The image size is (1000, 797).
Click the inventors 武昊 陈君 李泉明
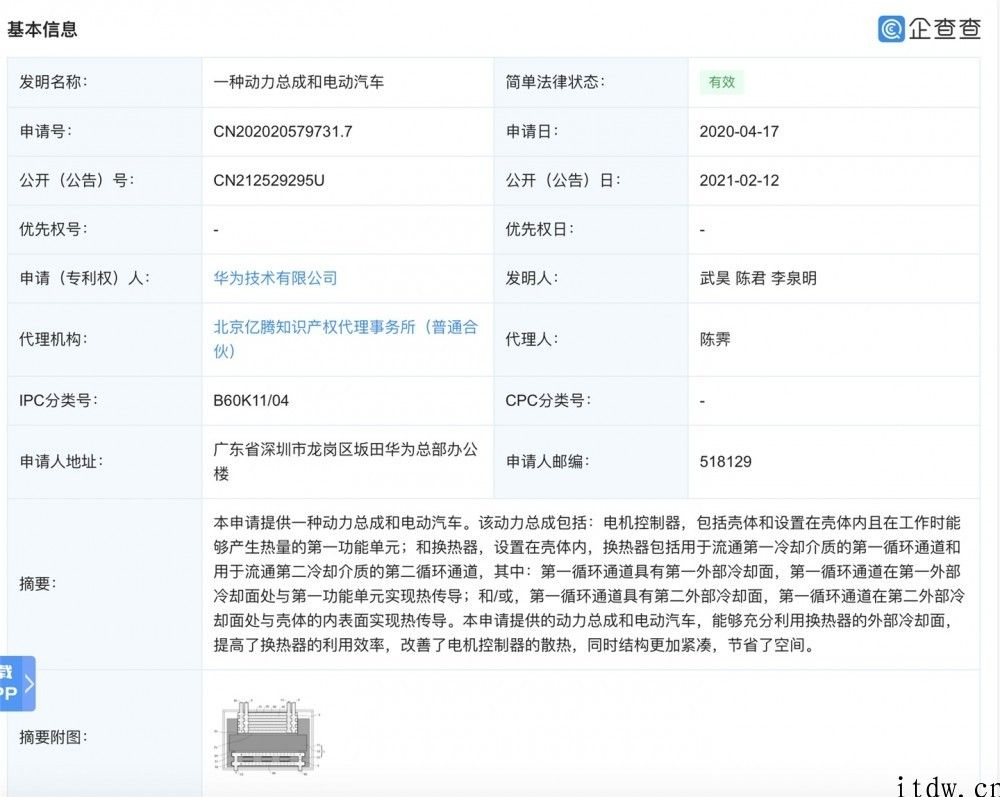point(758,278)
